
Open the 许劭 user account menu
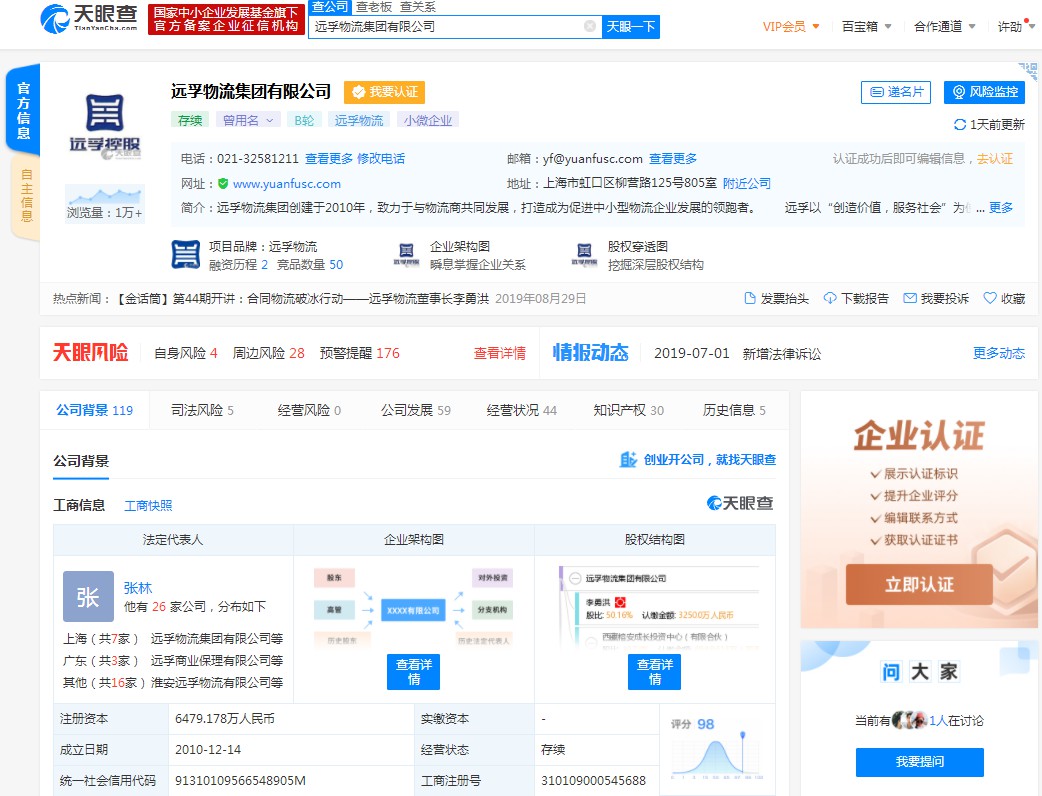1015,27
